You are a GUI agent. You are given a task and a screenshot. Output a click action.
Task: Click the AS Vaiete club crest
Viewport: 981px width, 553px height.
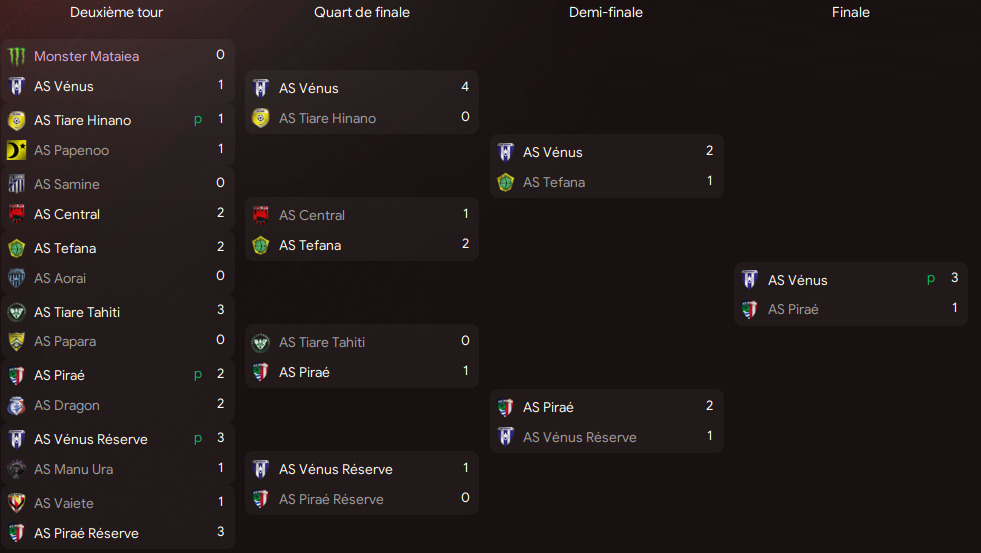tap(16, 503)
